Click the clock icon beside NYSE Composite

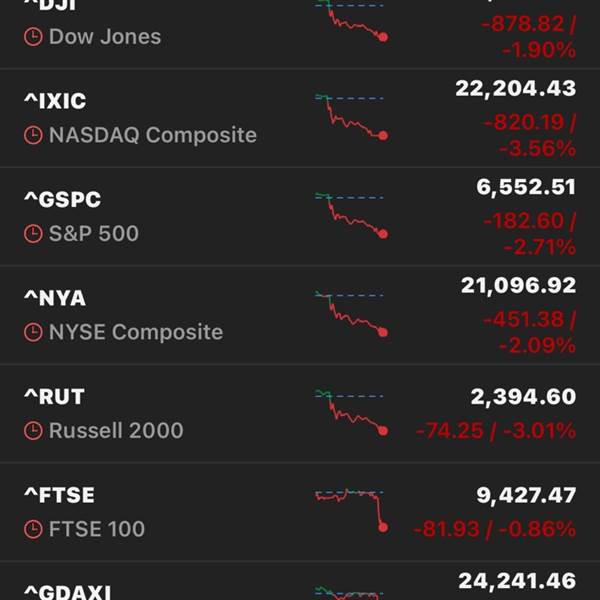pyautogui.click(x=33, y=332)
